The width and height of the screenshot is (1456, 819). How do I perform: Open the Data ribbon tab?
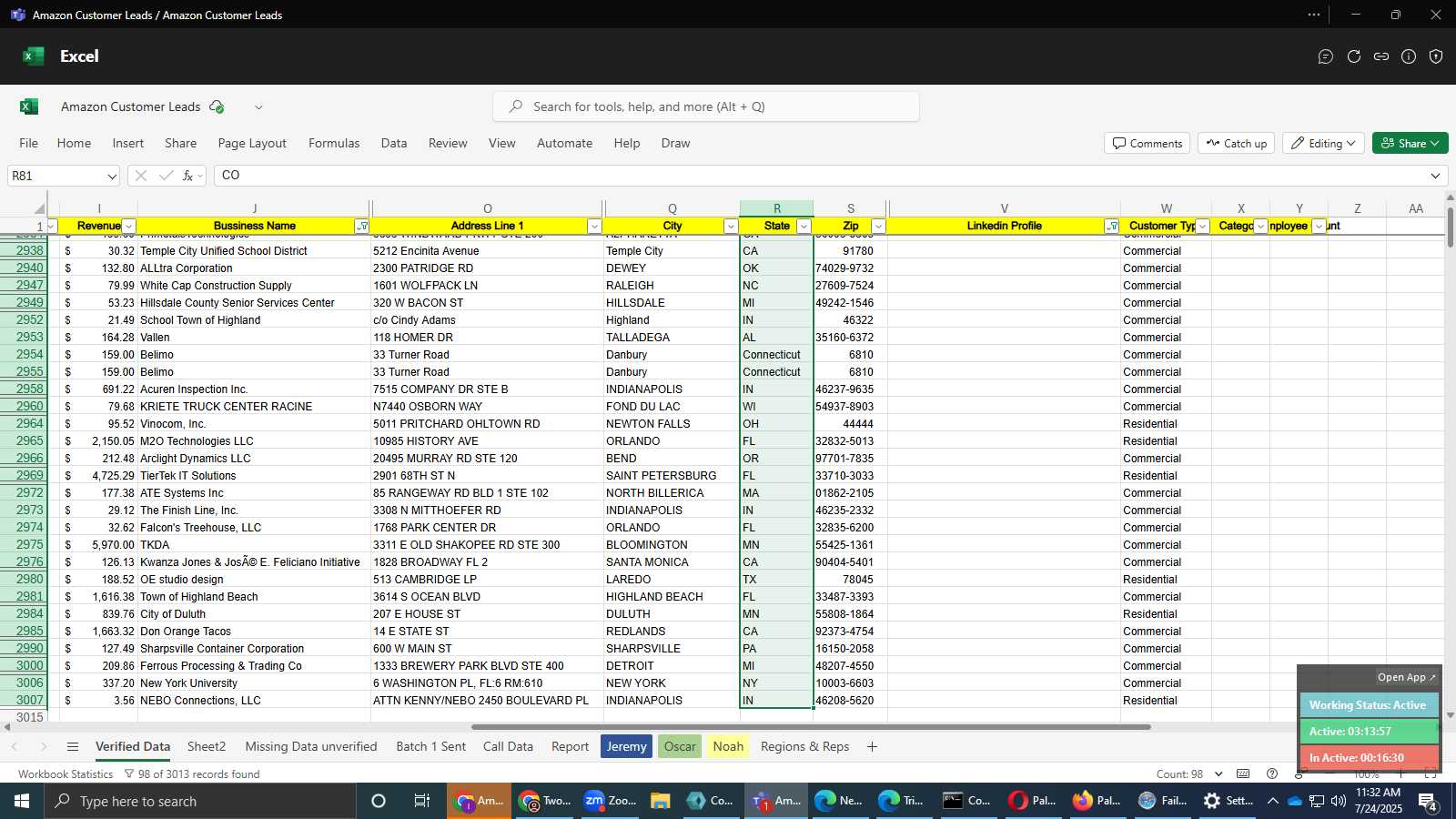coord(393,143)
